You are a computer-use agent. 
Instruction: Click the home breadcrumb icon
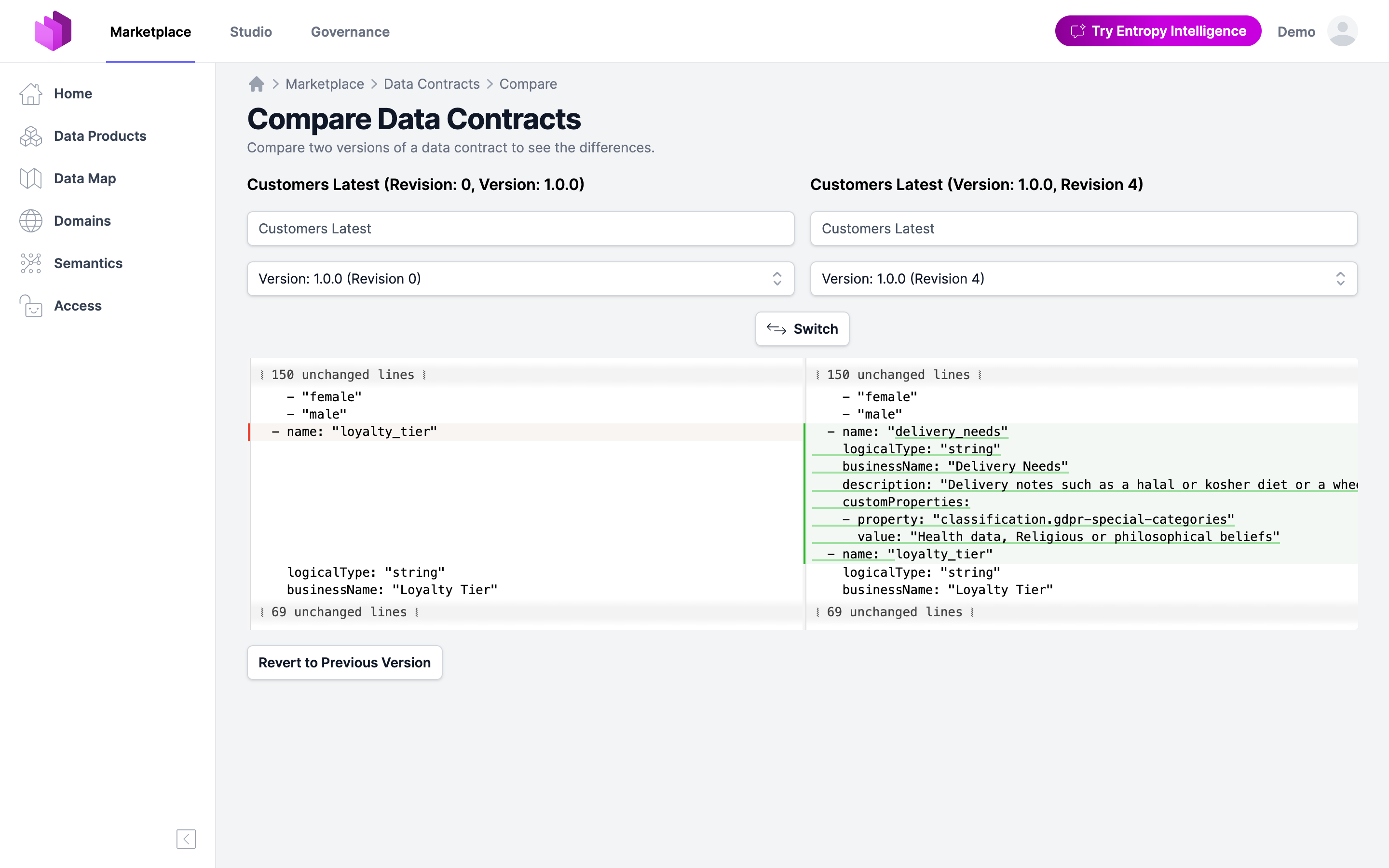tap(257, 84)
